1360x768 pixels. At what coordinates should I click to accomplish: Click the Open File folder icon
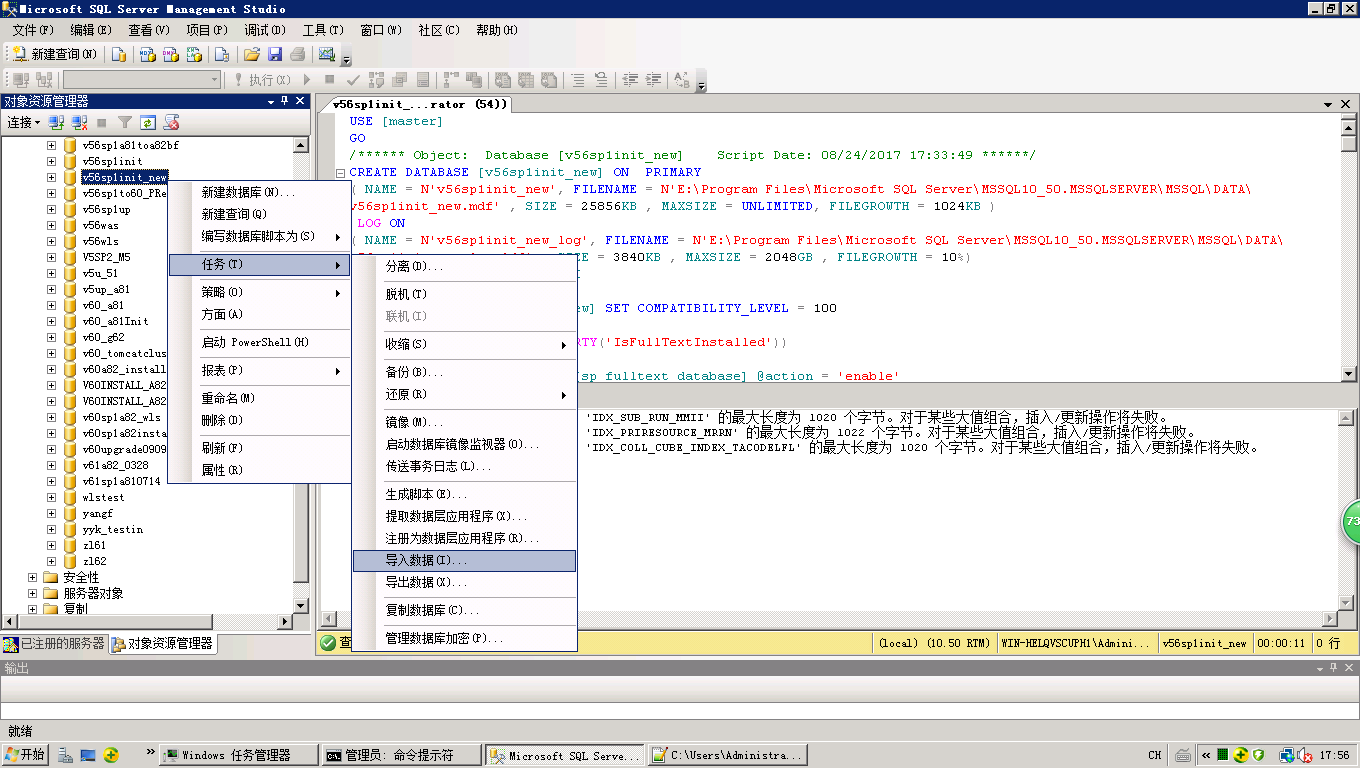pos(252,54)
